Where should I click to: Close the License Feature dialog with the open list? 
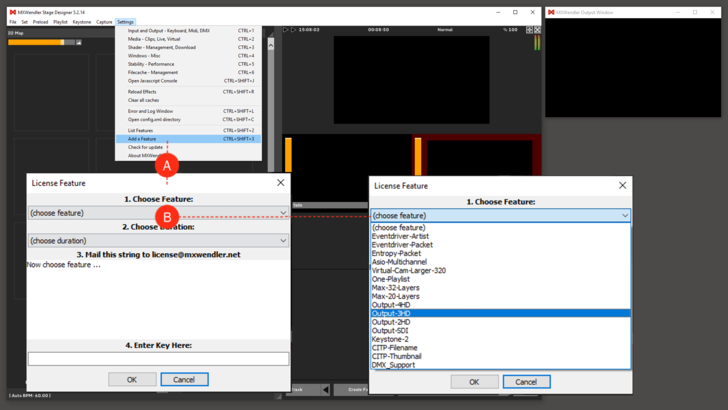tap(623, 186)
